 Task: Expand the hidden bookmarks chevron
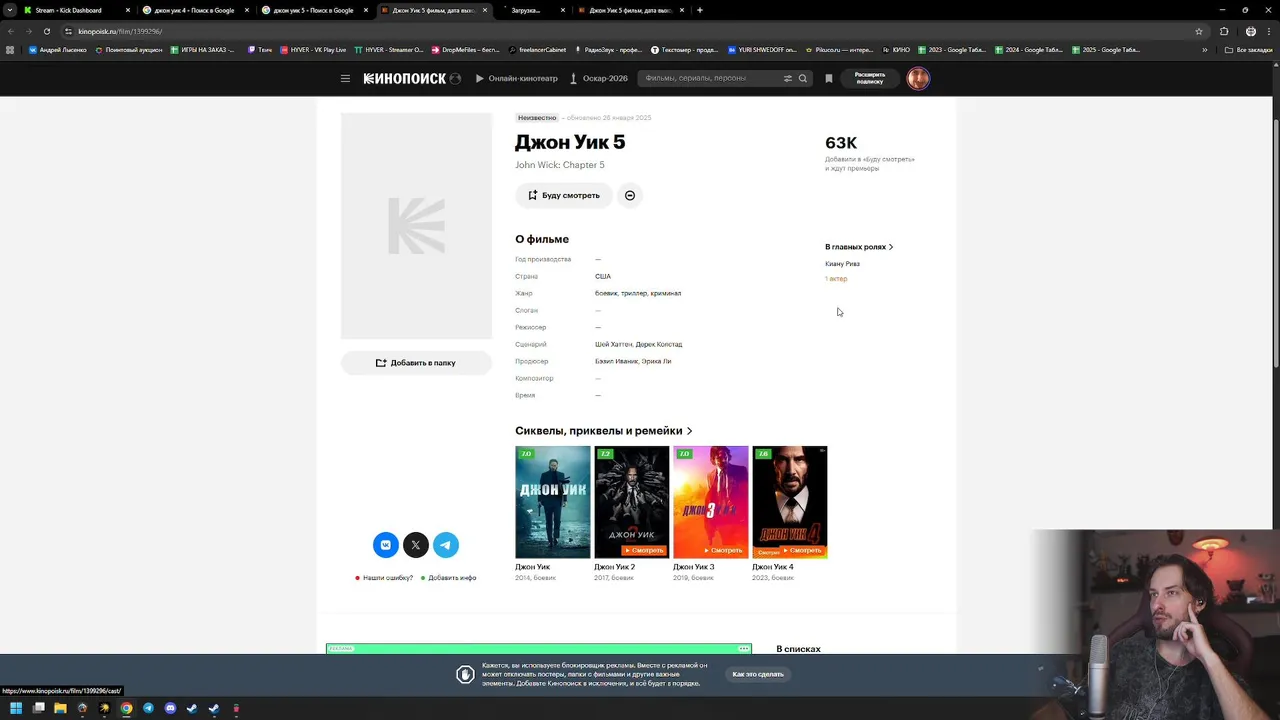tap(1204, 50)
